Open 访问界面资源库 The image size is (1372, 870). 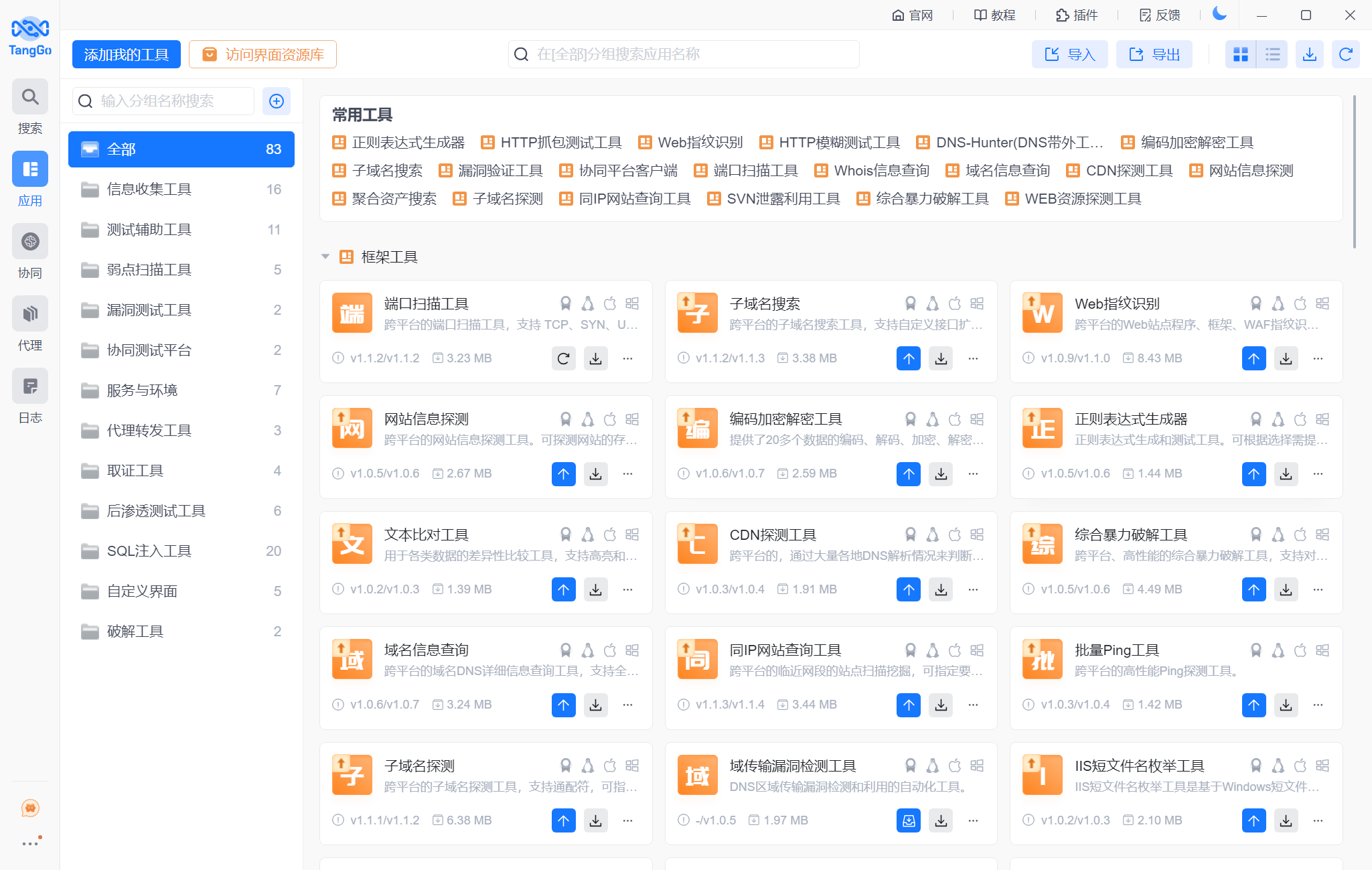point(263,54)
